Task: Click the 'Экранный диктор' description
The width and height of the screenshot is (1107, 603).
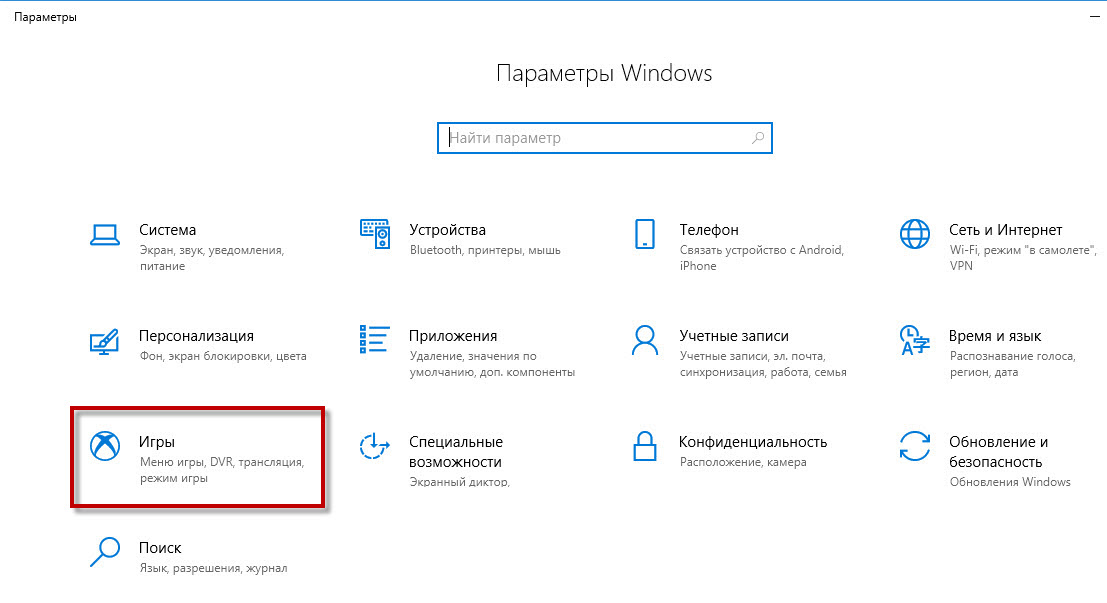Action: [x=460, y=482]
